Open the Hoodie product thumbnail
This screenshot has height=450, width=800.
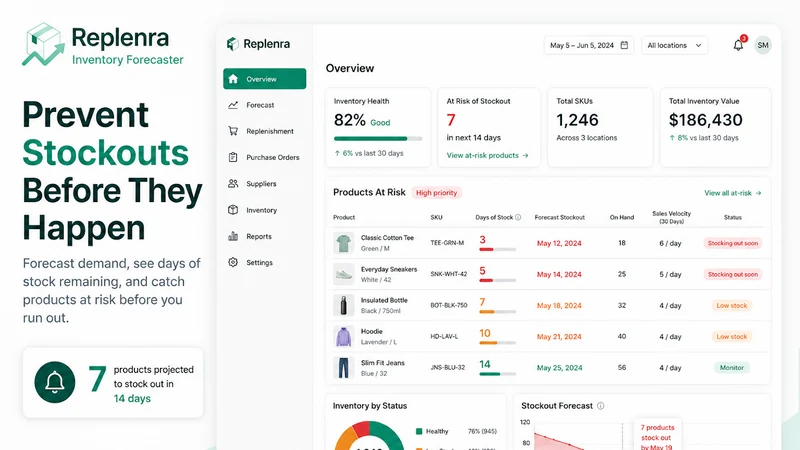coord(344,336)
